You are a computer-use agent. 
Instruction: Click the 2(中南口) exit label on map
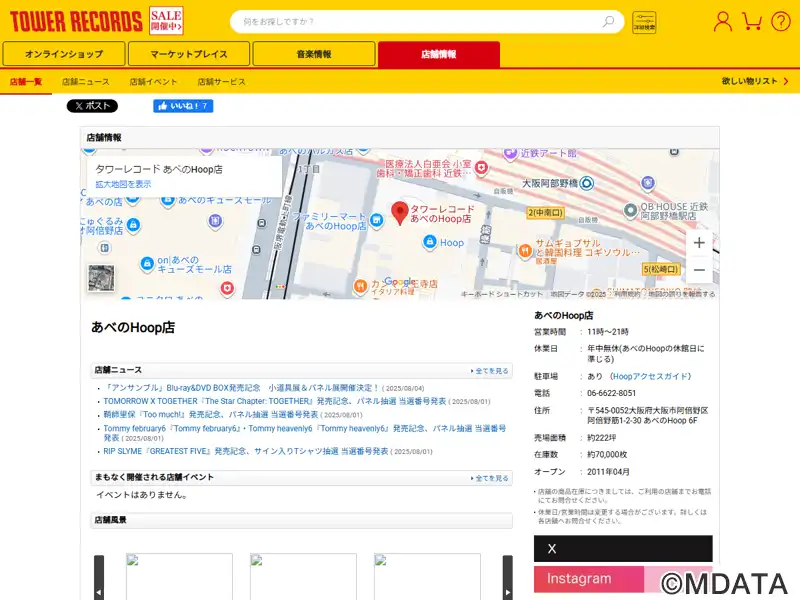pos(545,212)
